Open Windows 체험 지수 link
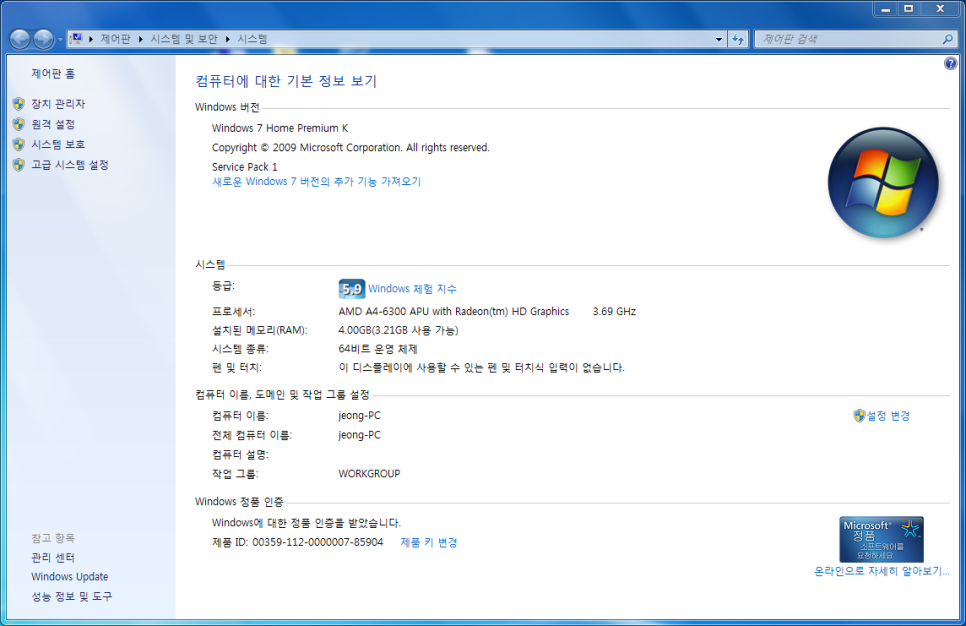The height and width of the screenshot is (626, 966). tap(412, 288)
